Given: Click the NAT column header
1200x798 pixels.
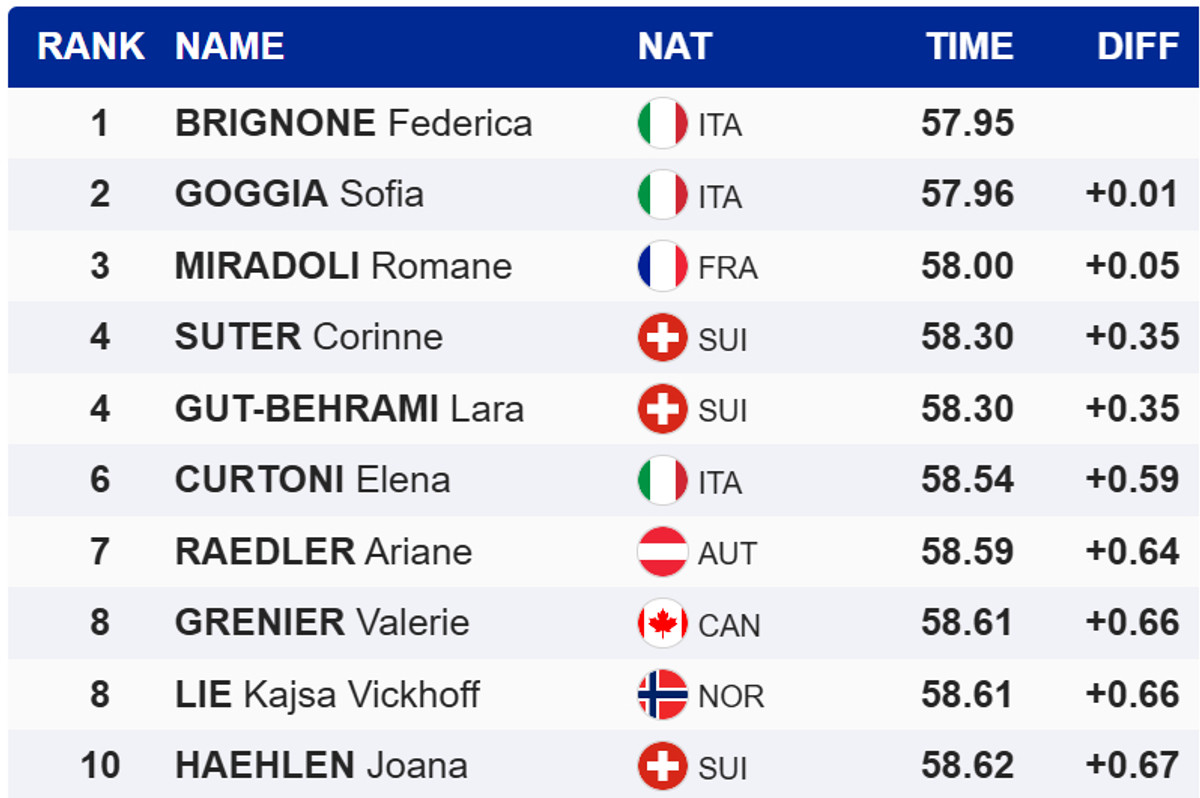Looking at the screenshot, I should [675, 47].
